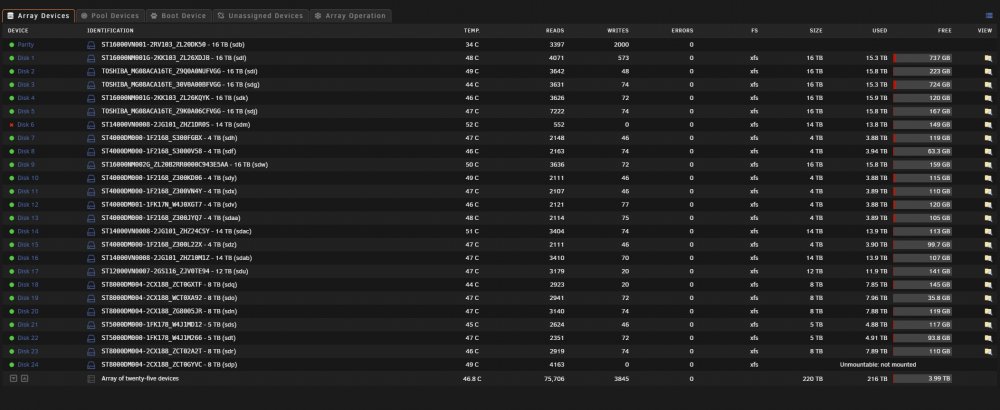Open the Disk 22 link
The width and height of the screenshot is (1000, 410).
(x=28, y=338)
